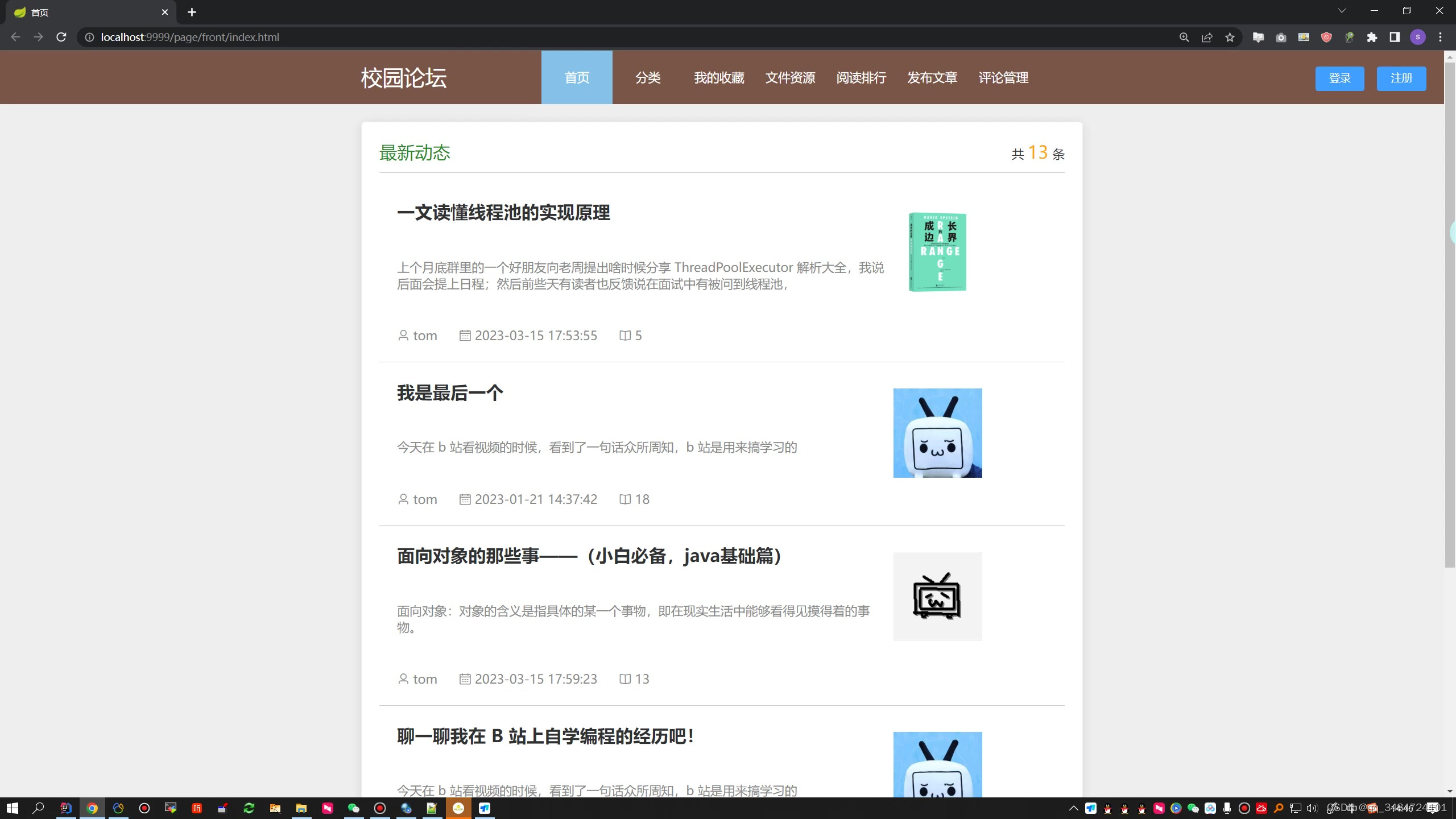Open Windows taskbar search
This screenshot has width=1456, height=819.
click(39, 808)
